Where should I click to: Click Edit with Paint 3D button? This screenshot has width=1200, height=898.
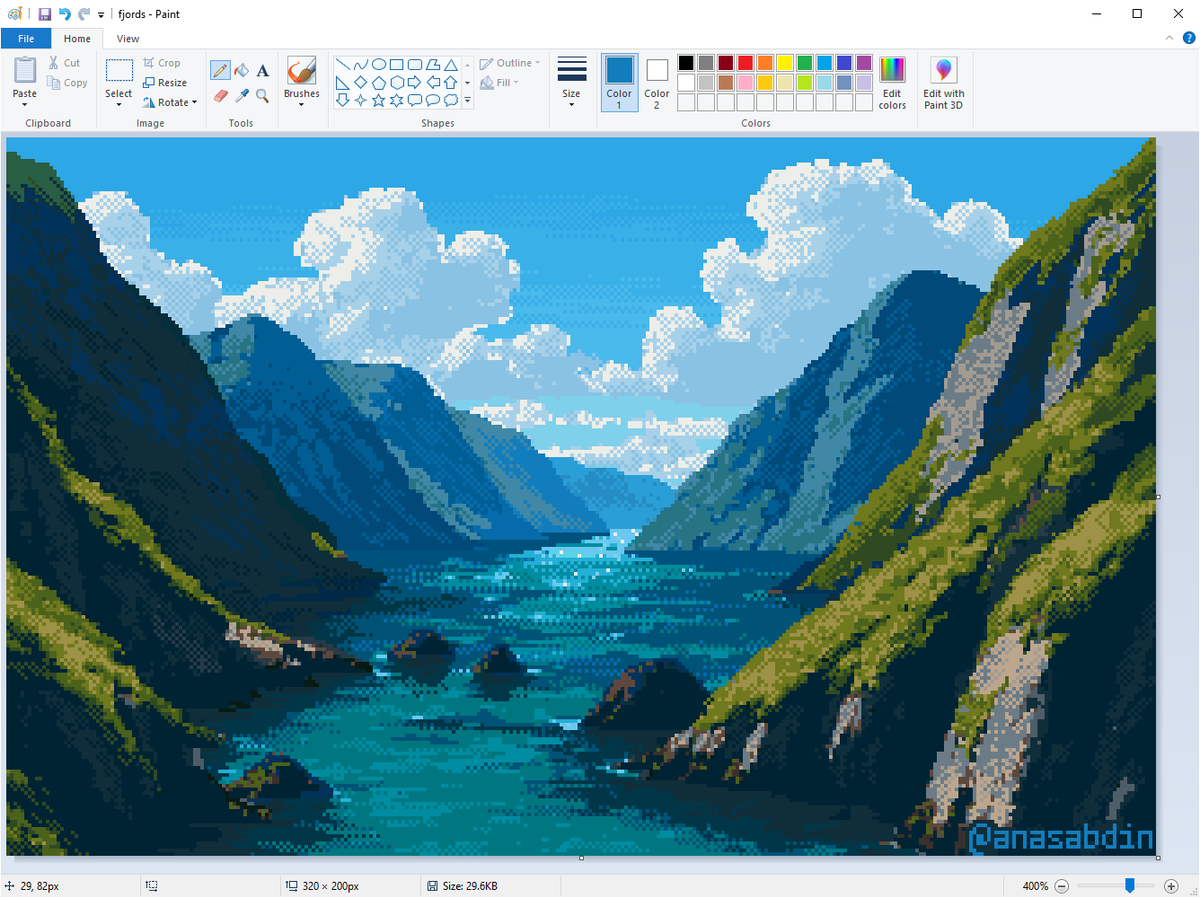(943, 82)
